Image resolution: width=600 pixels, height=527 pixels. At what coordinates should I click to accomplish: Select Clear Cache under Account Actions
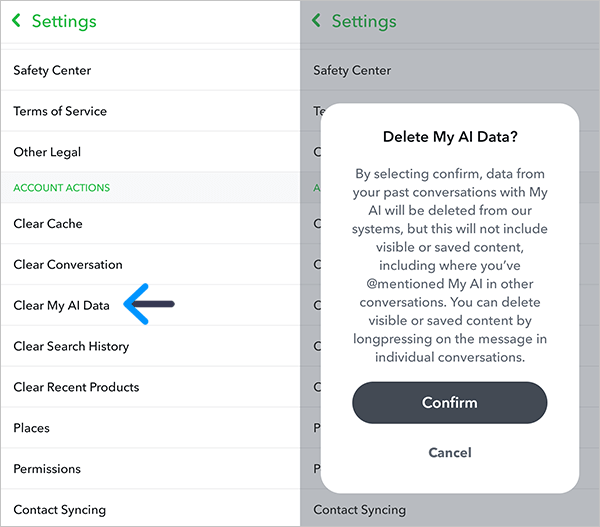(48, 224)
